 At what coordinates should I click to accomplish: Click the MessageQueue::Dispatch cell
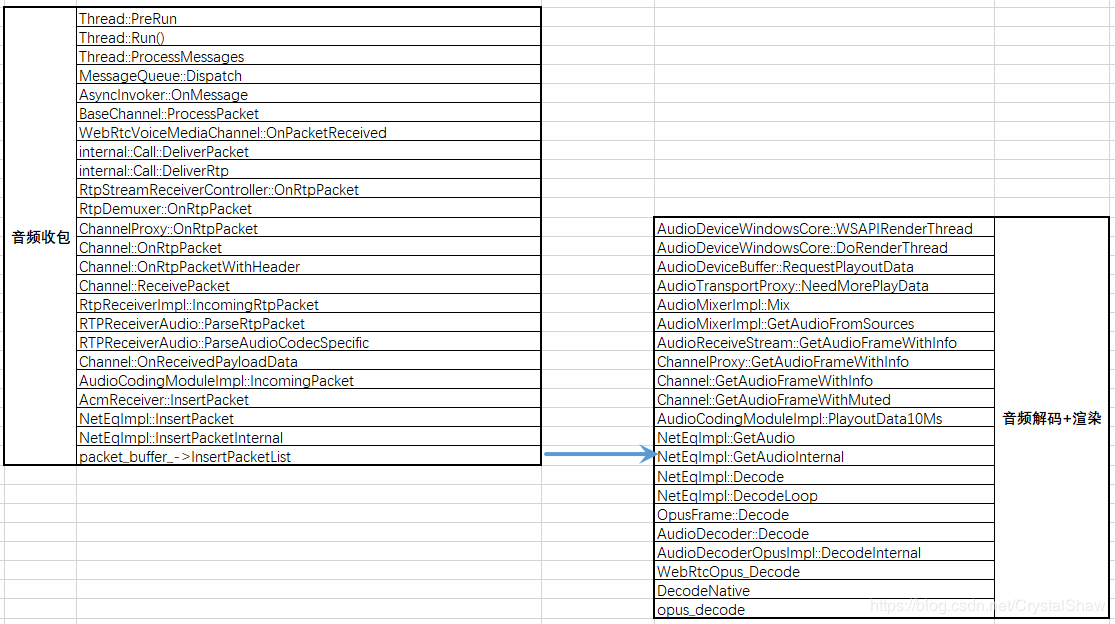point(308,75)
